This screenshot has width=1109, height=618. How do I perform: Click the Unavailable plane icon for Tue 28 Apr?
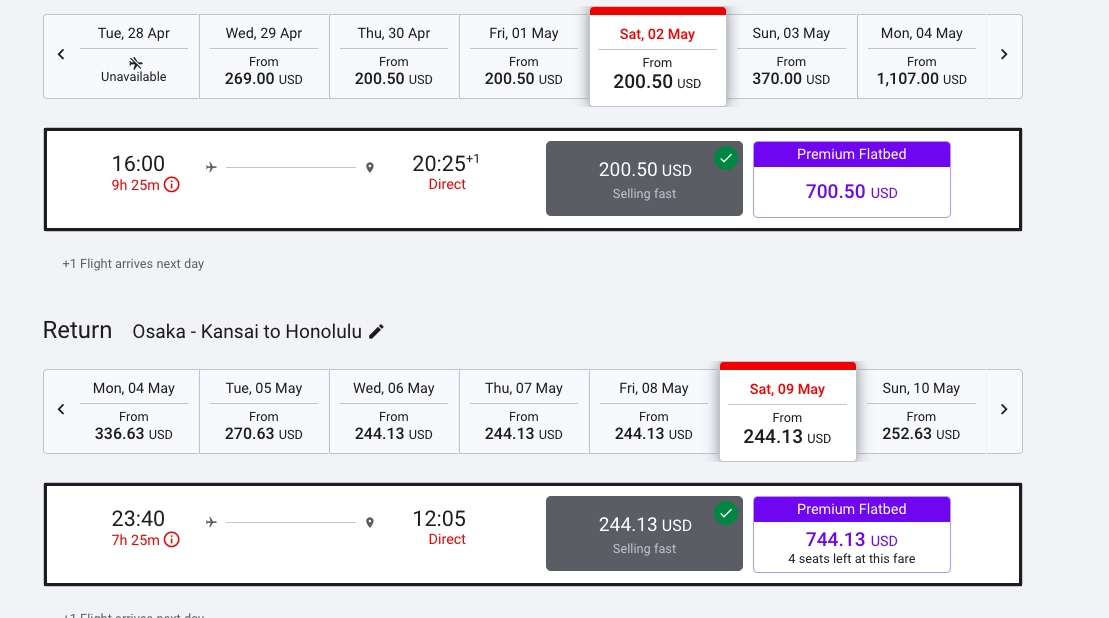(135, 64)
